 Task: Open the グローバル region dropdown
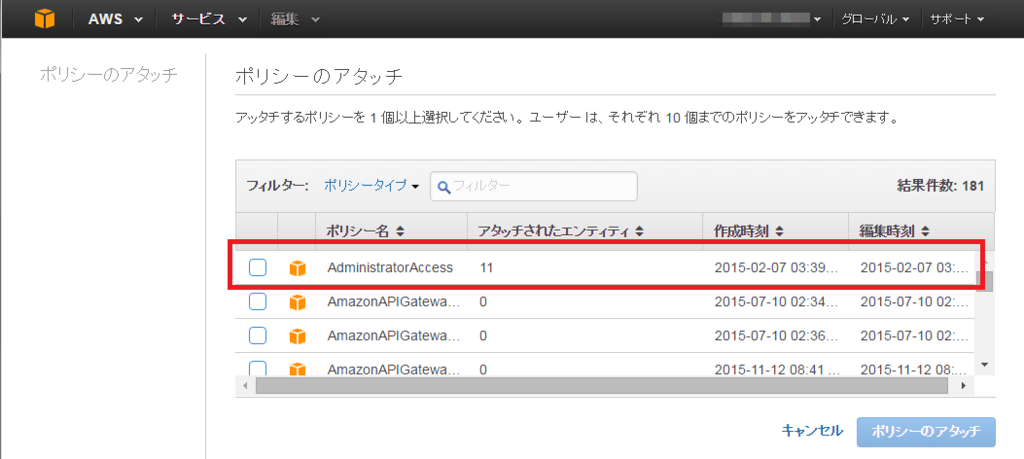point(875,19)
